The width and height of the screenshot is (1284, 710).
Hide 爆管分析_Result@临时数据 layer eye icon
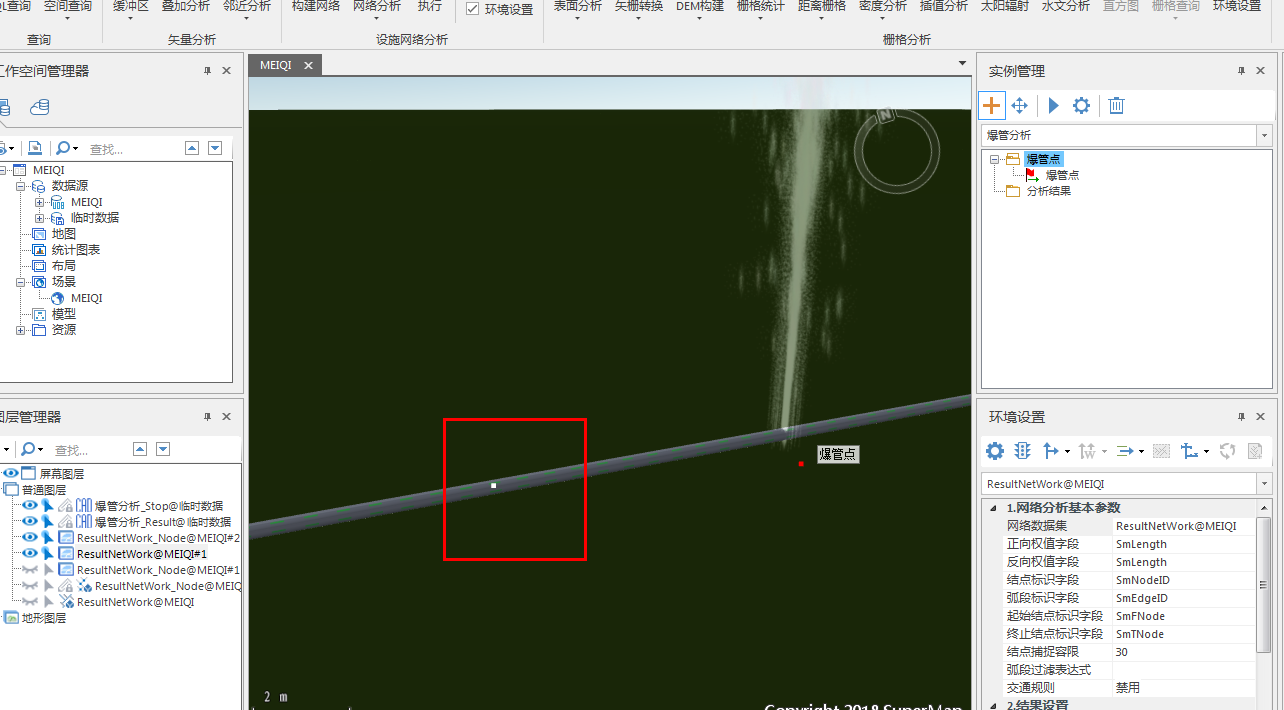click(x=30, y=521)
